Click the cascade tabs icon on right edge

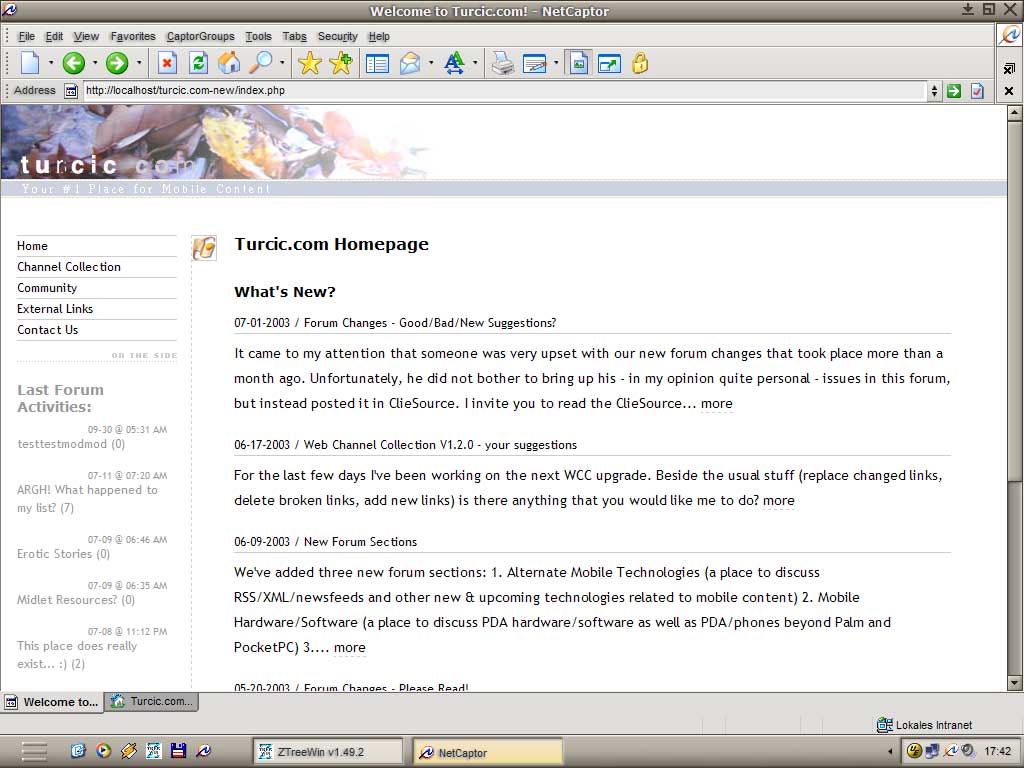(x=1009, y=69)
